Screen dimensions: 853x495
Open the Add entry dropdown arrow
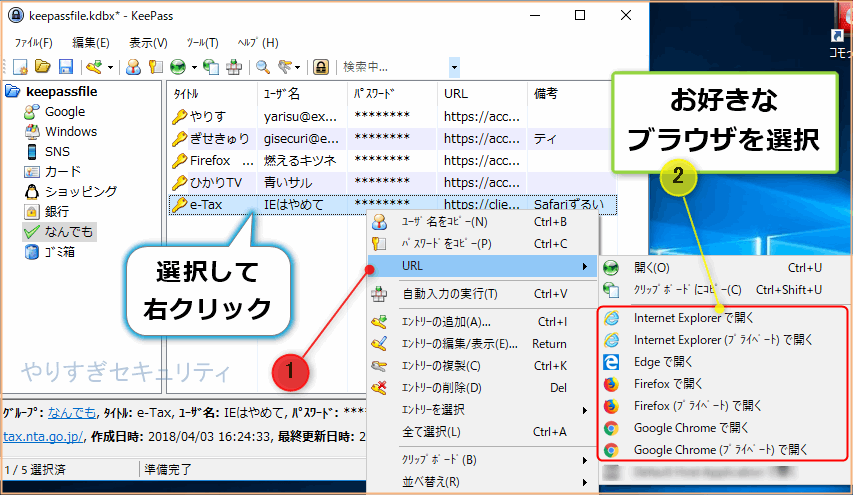[110, 67]
